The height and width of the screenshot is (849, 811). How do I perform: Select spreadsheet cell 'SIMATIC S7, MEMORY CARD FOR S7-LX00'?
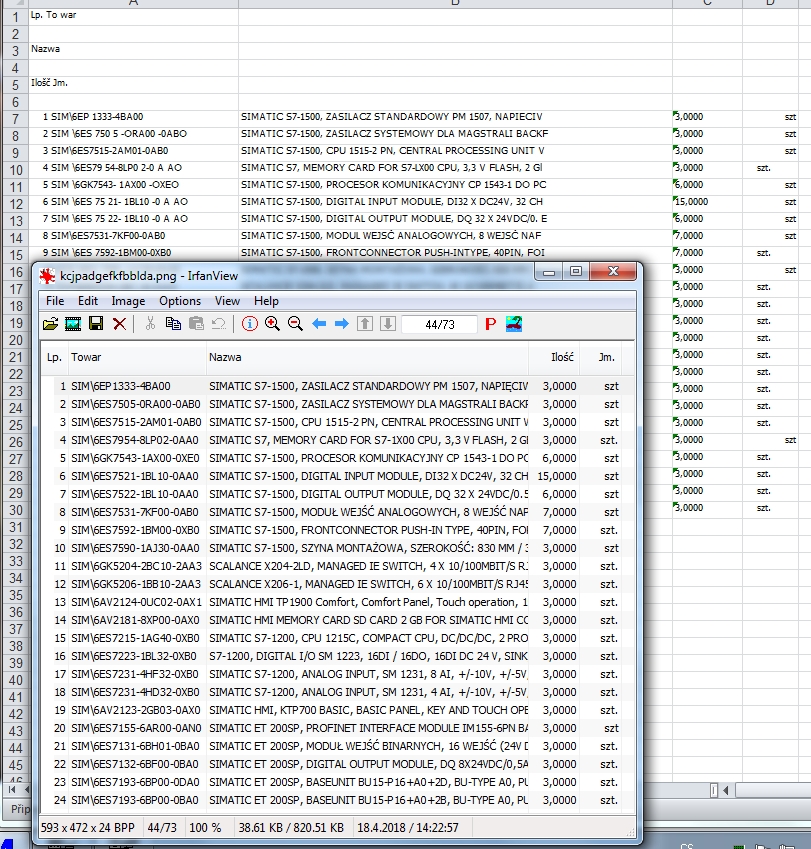click(x=455, y=170)
